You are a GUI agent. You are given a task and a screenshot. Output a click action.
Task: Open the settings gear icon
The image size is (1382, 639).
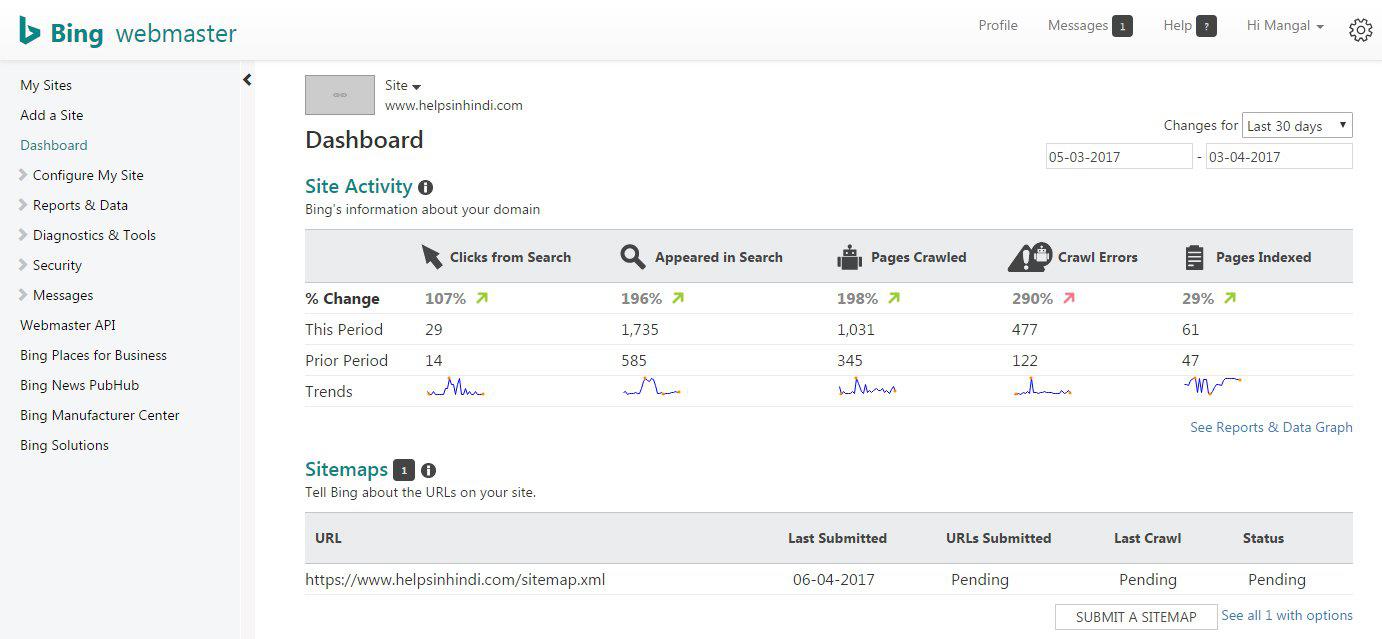1360,30
